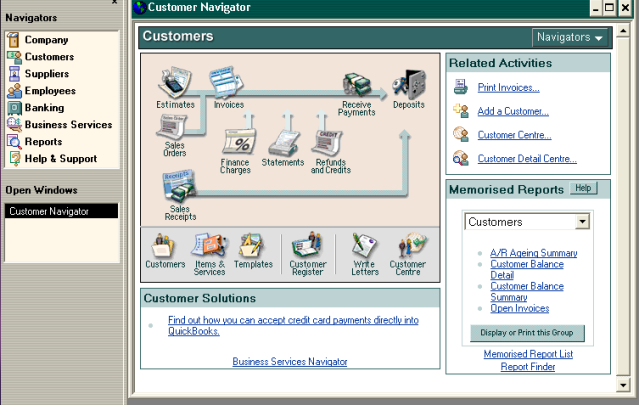Click scrollbar down arrow
This screenshot has height=405, width=639.
[623, 385]
